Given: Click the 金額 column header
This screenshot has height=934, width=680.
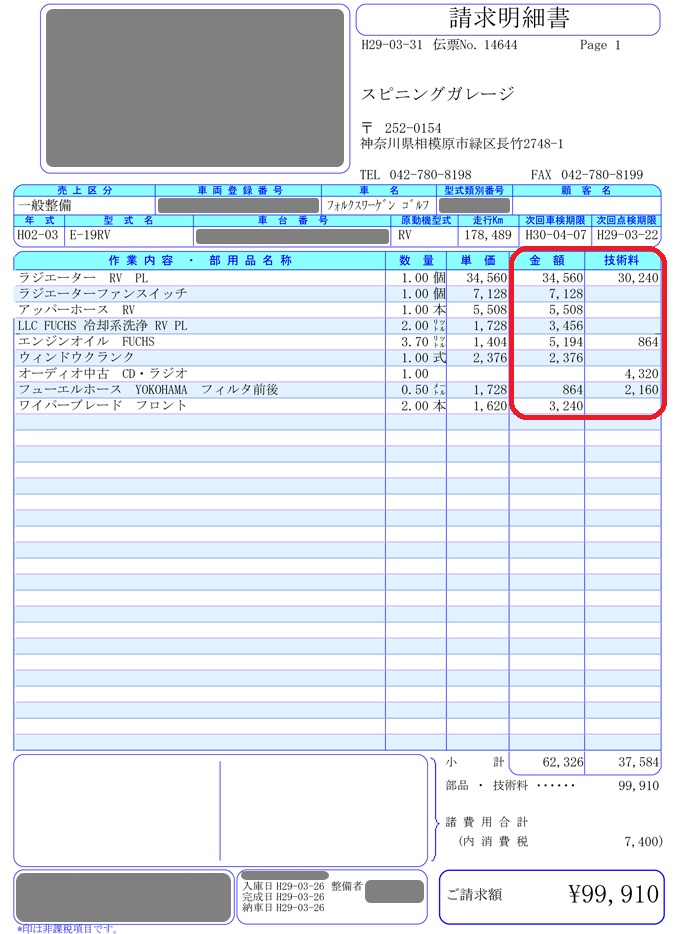Looking at the screenshot, I should 547,260.
